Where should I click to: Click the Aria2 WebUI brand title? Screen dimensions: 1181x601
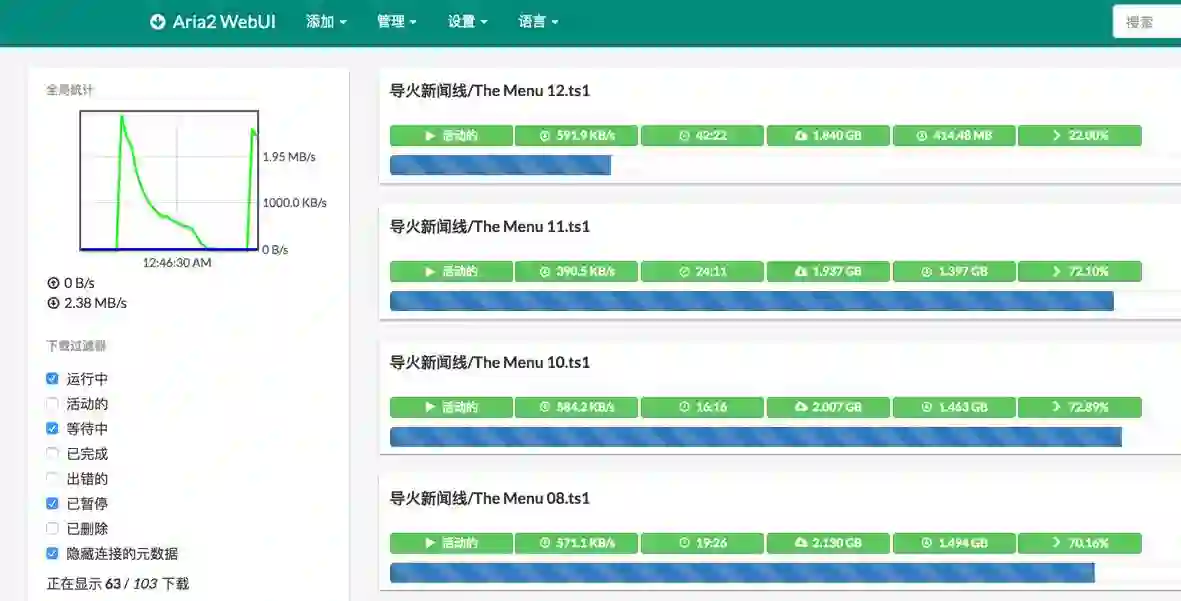224,22
